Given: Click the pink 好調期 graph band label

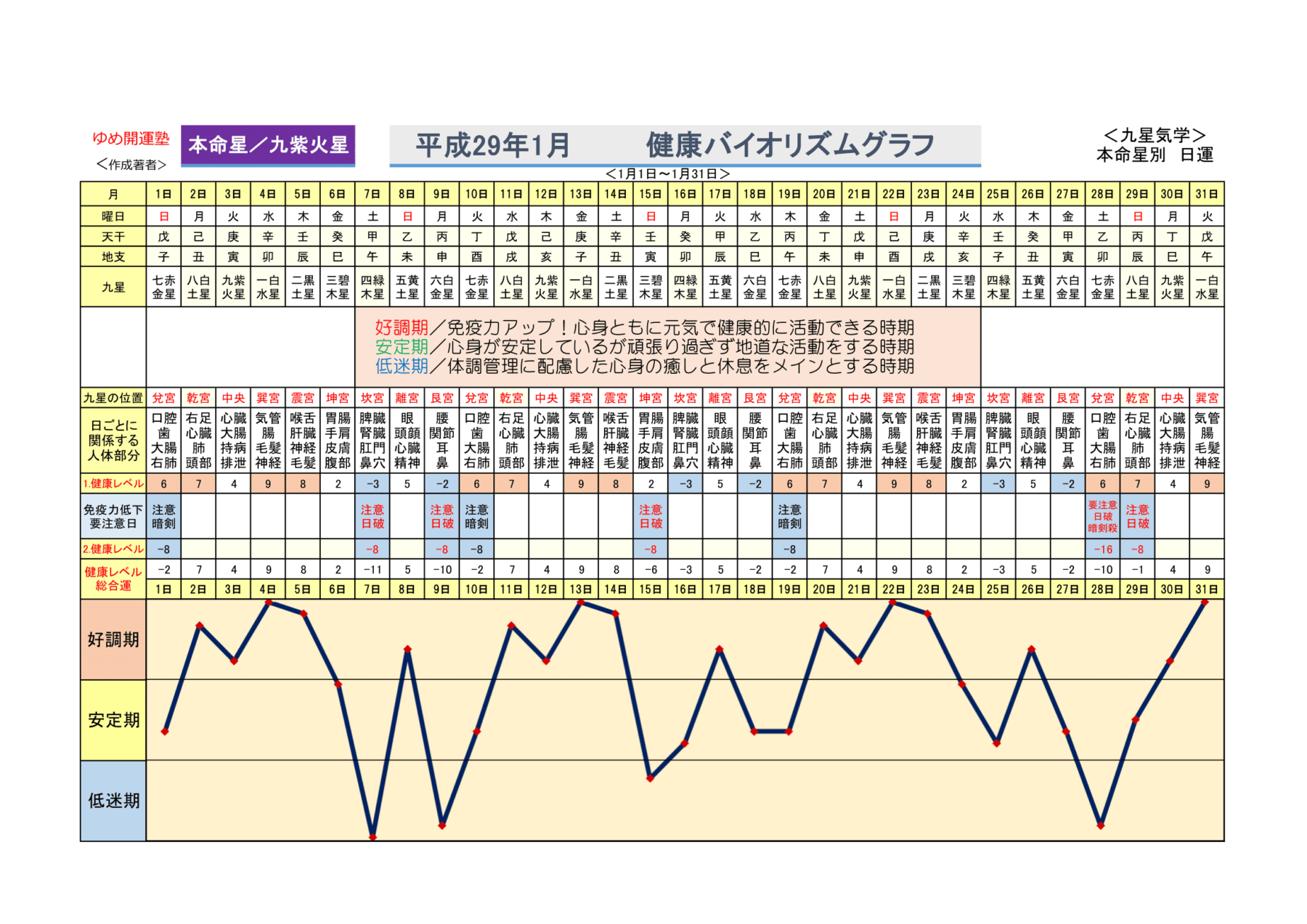Looking at the screenshot, I should (x=113, y=639).
